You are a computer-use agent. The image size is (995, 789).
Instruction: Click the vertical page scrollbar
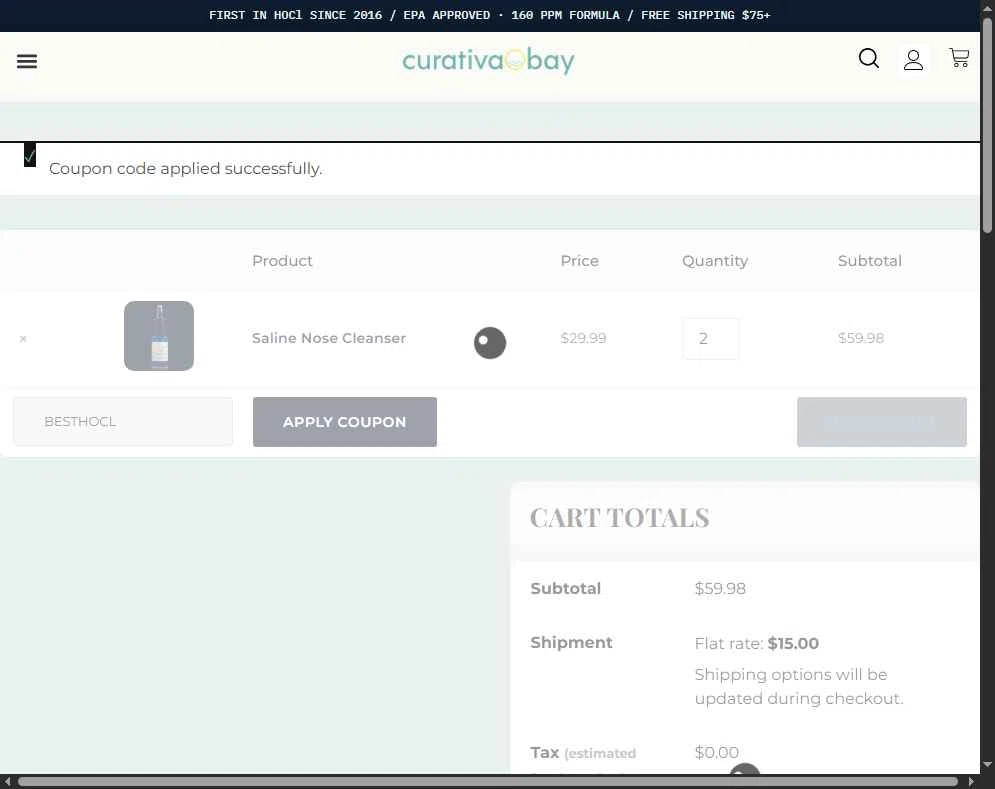tap(987, 127)
